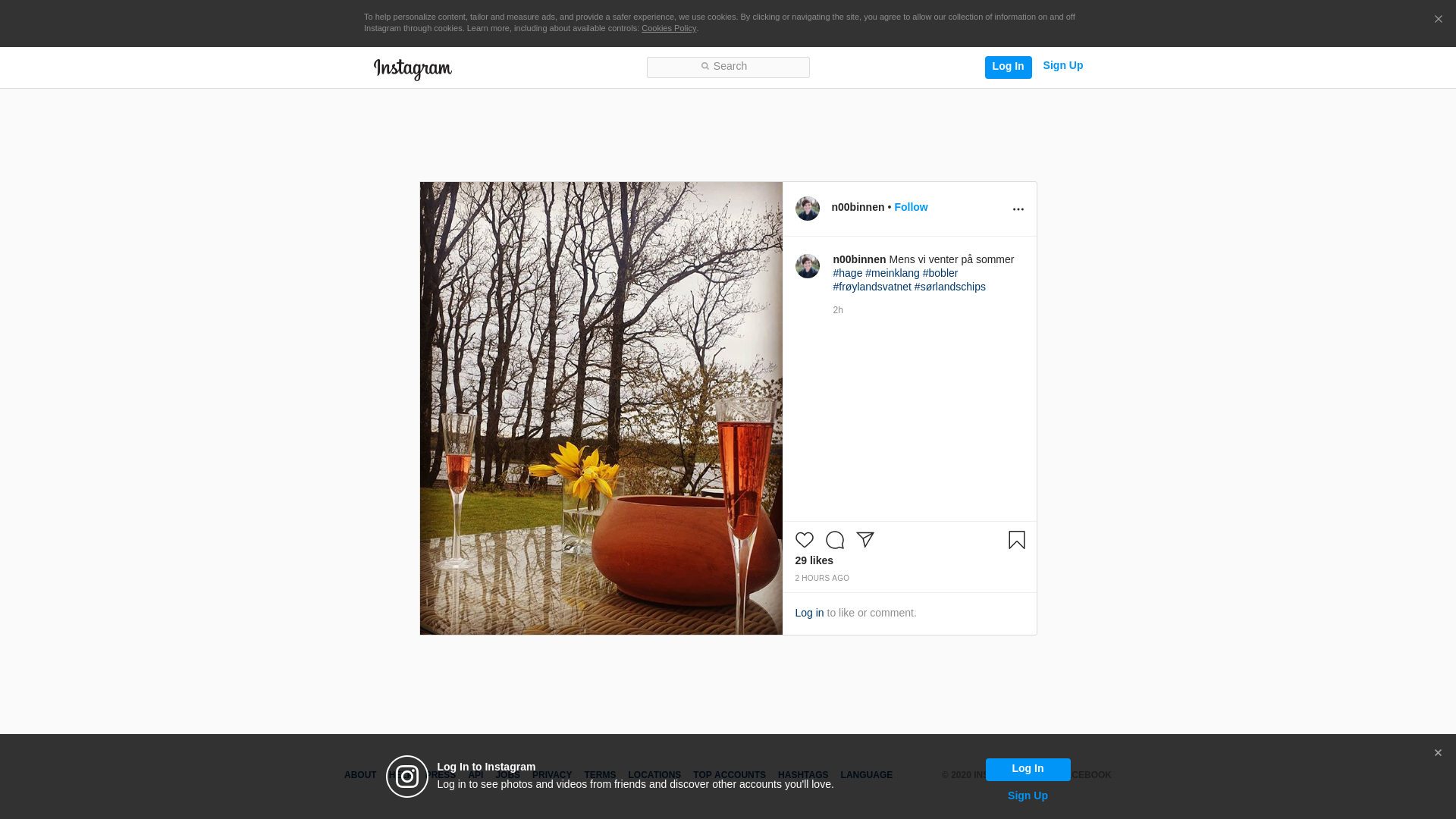Save post using bookmark icon
The image size is (1456, 819).
1016,540
